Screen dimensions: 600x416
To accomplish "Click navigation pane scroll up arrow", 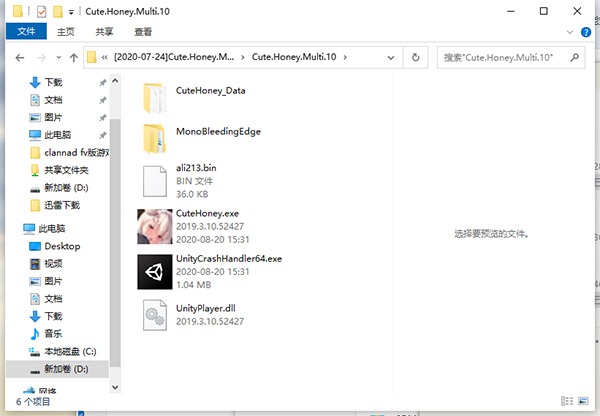I will point(115,81).
